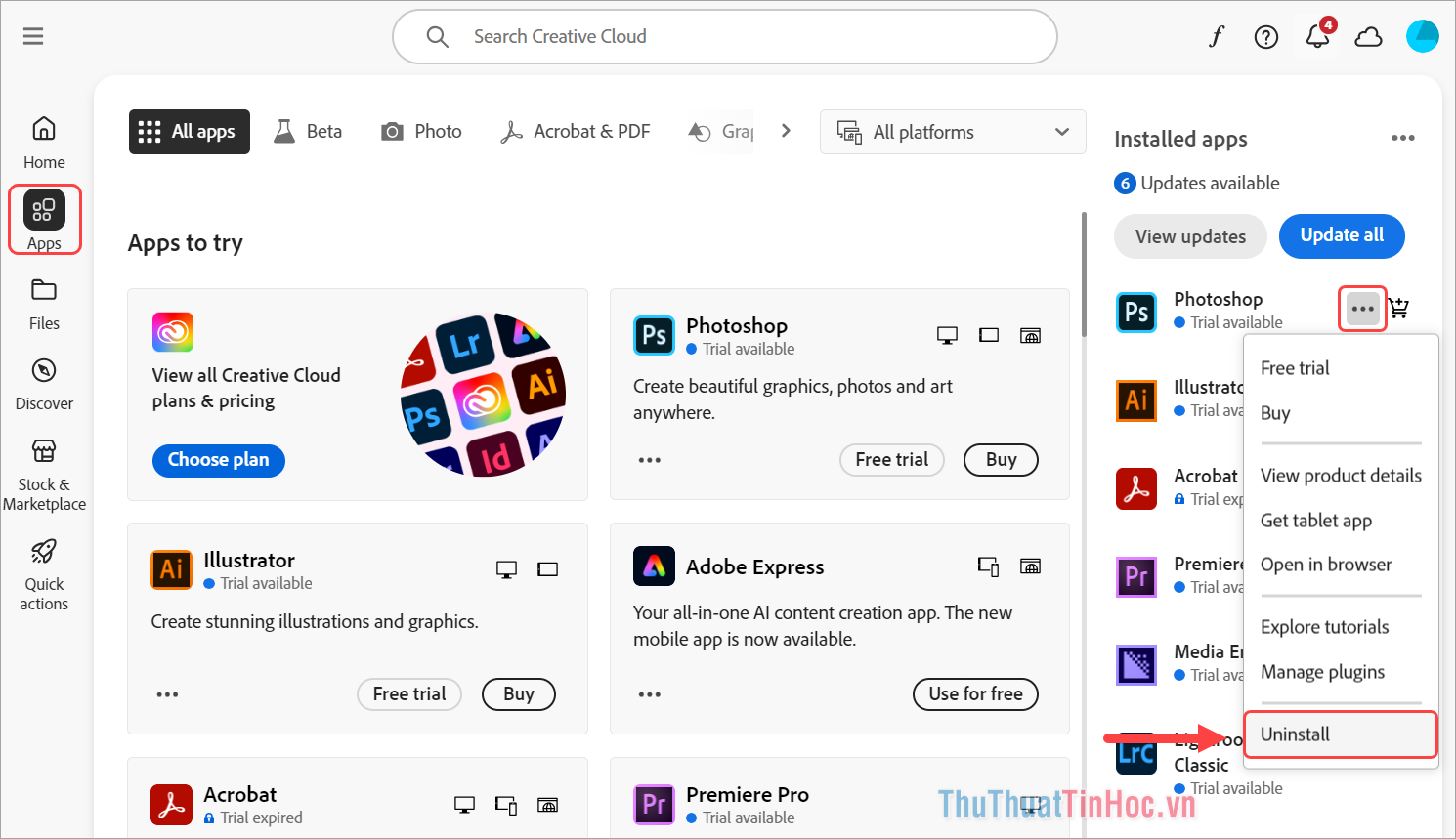Open Stock & Marketplace in sidebar
Viewport: 1456px width, 839px height.
coord(44,475)
